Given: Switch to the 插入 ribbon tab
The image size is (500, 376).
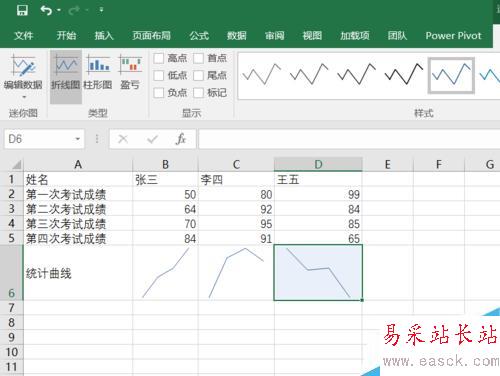Looking at the screenshot, I should (x=104, y=35).
